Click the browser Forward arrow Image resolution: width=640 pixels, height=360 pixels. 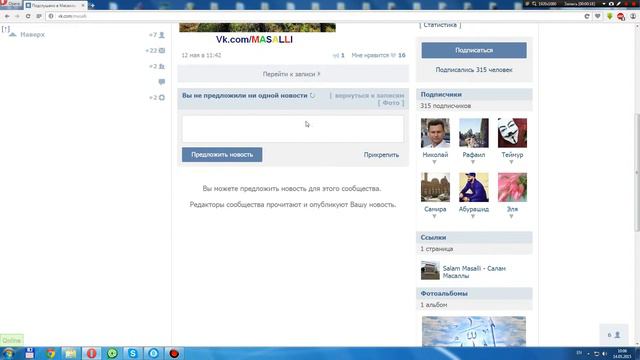click(x=17, y=16)
